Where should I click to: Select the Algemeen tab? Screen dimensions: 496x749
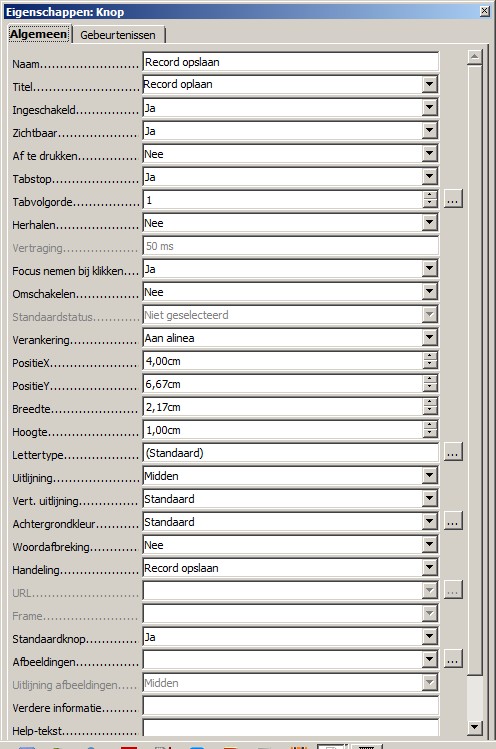pos(39,34)
